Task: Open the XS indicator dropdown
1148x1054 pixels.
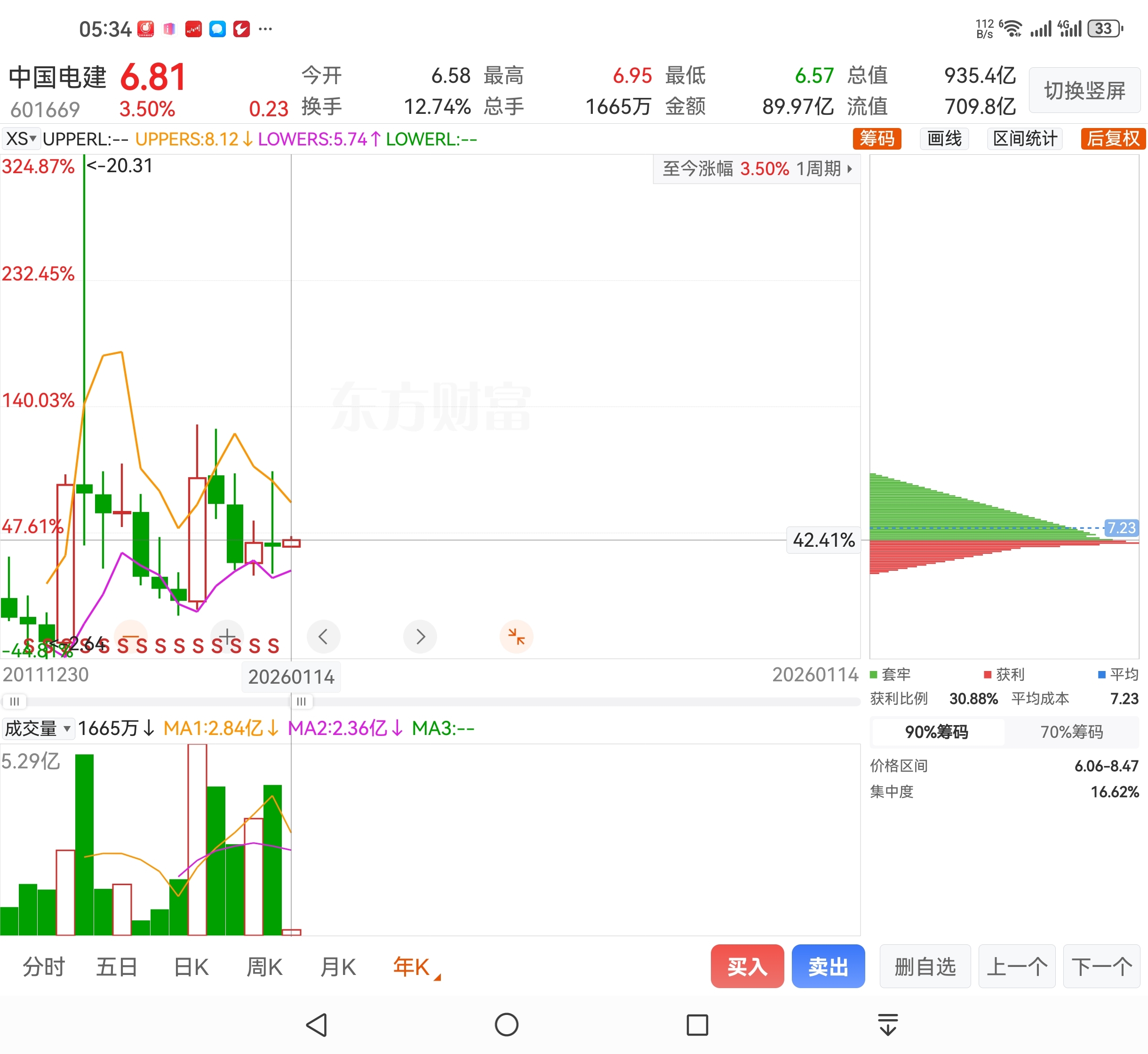Action: (21, 139)
